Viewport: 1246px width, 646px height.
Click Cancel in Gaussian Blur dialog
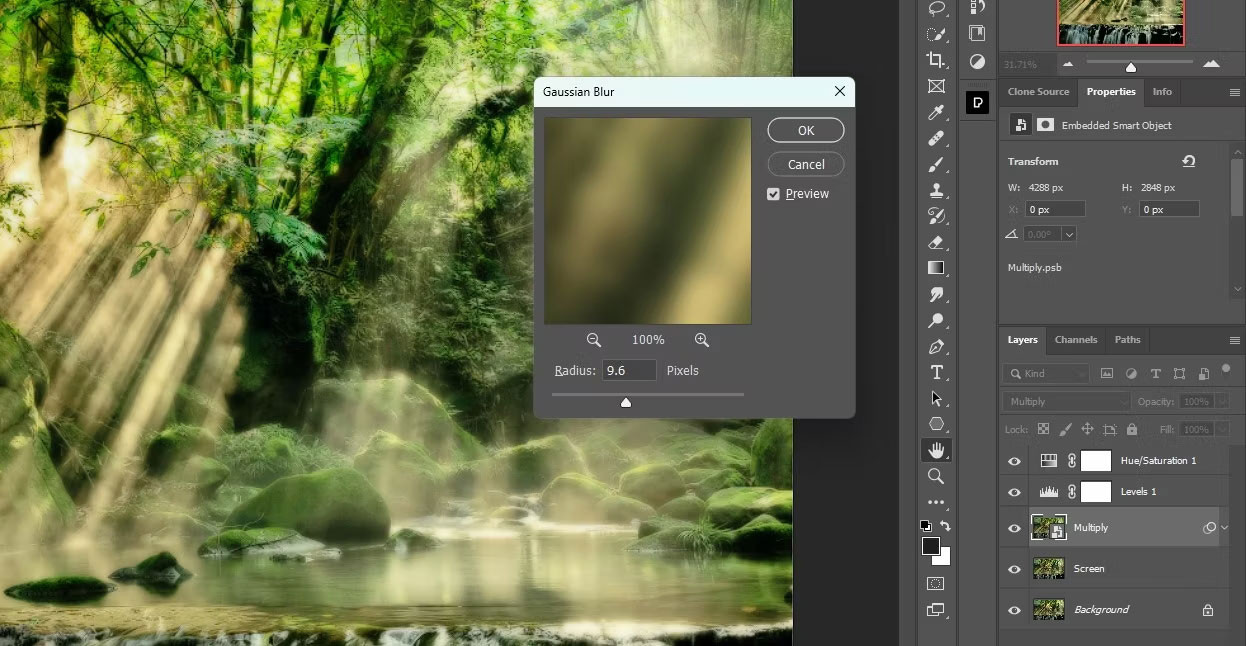(x=805, y=164)
